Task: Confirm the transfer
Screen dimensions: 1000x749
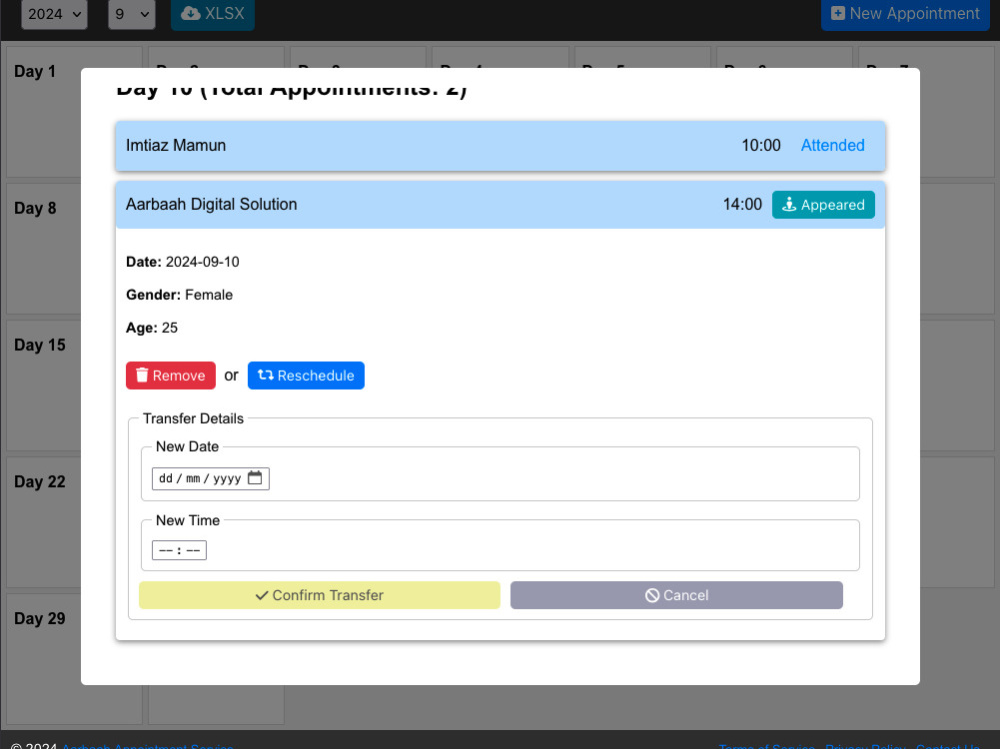Action: [320, 595]
